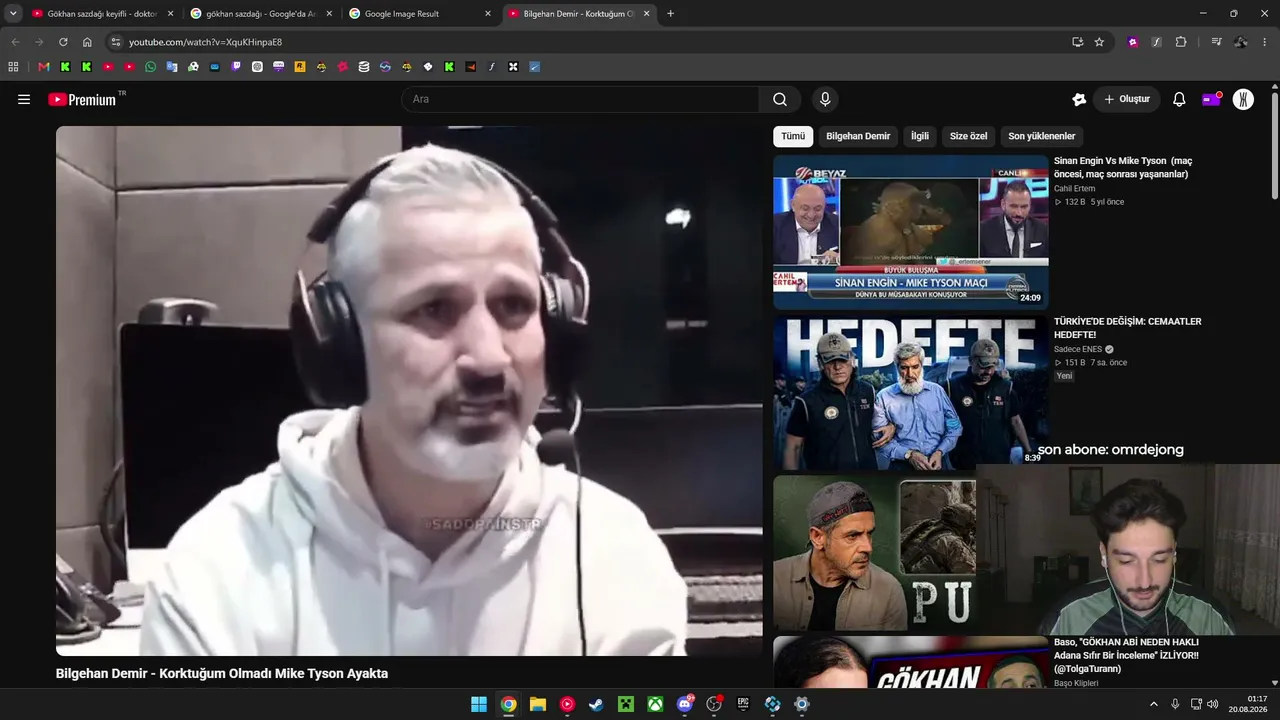The width and height of the screenshot is (1280, 720).
Task: Open Epic Games Launcher from the taskbar
Action: click(x=743, y=704)
